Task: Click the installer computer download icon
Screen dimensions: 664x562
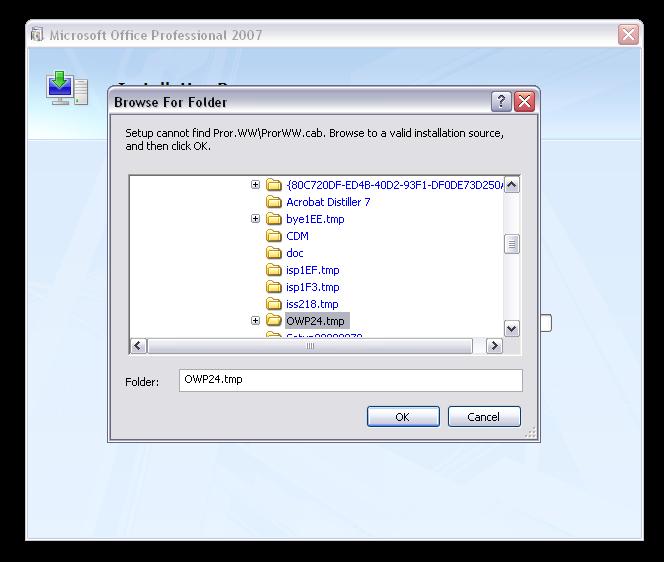Action: click(67, 88)
